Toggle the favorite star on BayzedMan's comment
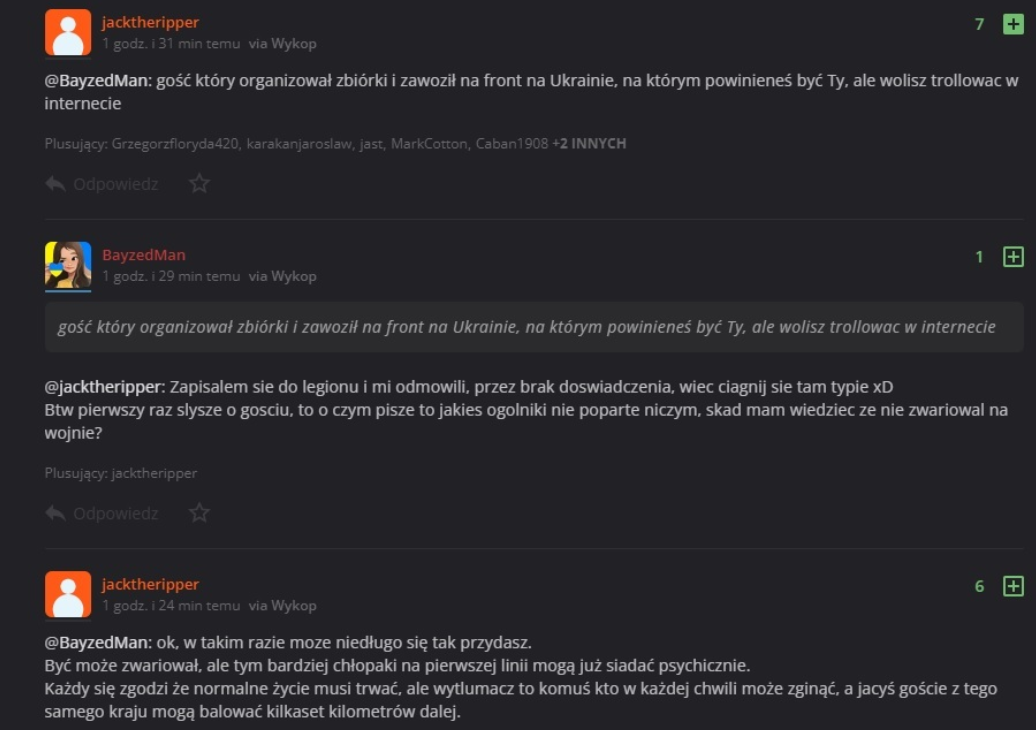 coord(200,513)
